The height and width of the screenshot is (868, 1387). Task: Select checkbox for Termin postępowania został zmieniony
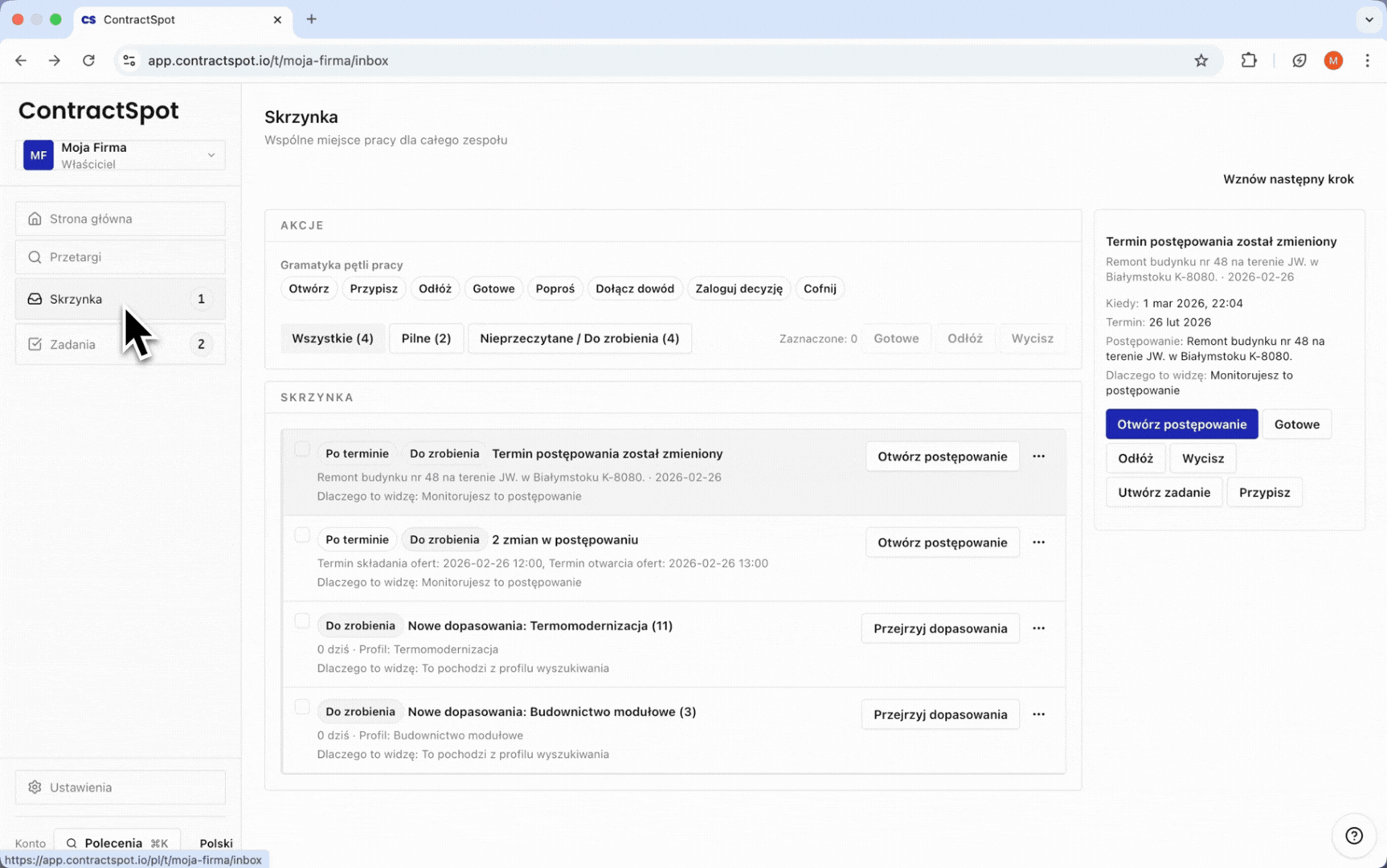pos(302,449)
